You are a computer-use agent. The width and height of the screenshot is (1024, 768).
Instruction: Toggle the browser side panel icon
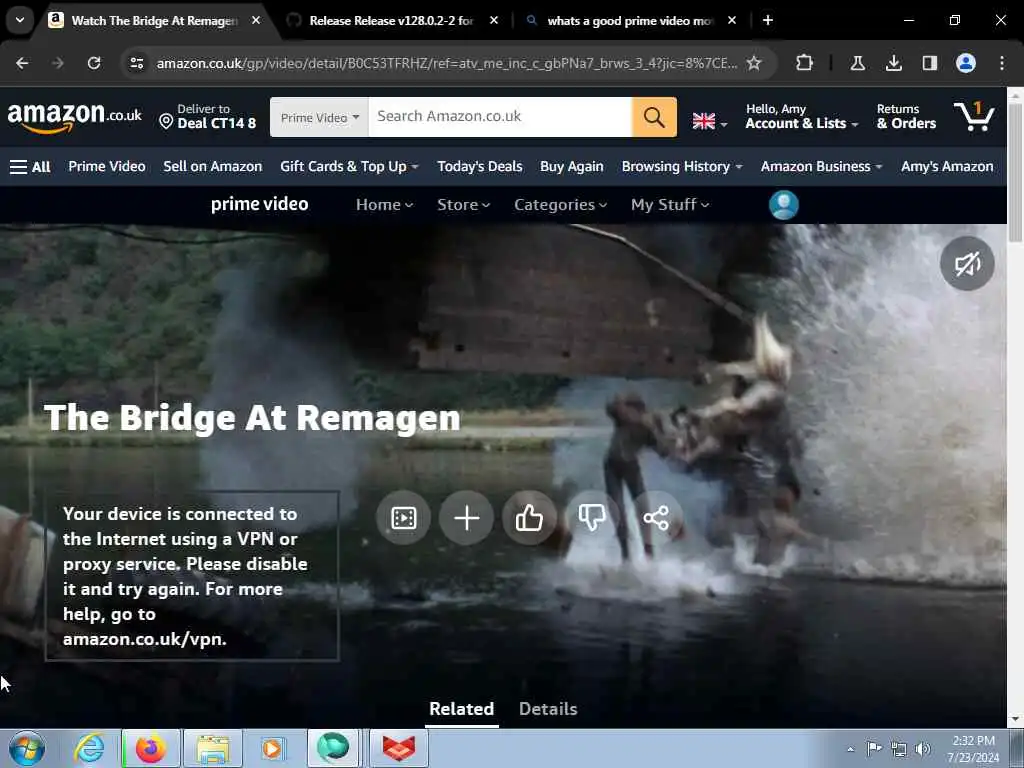click(929, 63)
